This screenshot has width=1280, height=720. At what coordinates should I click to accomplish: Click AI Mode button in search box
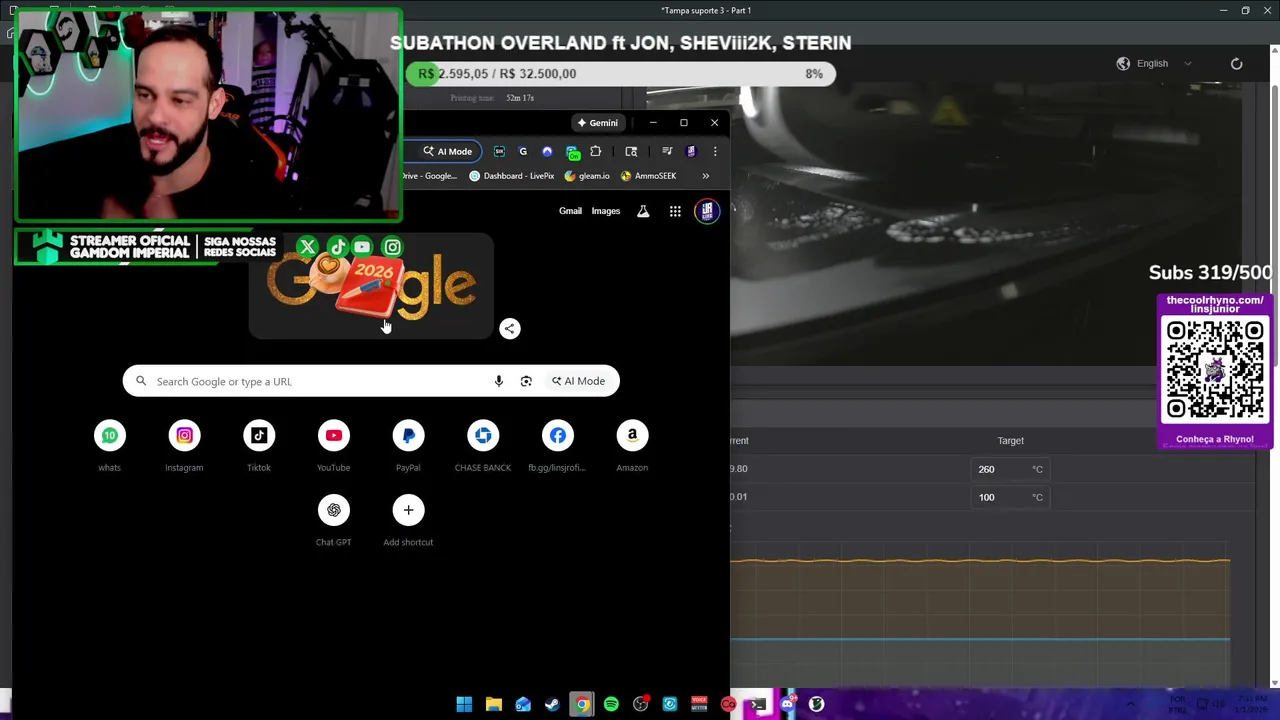[578, 381]
